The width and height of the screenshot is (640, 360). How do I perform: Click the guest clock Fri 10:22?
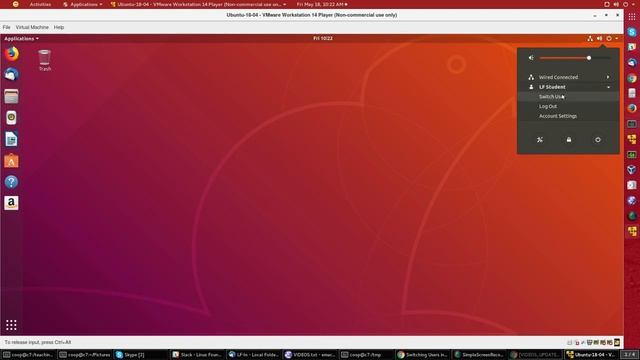tap(322, 38)
